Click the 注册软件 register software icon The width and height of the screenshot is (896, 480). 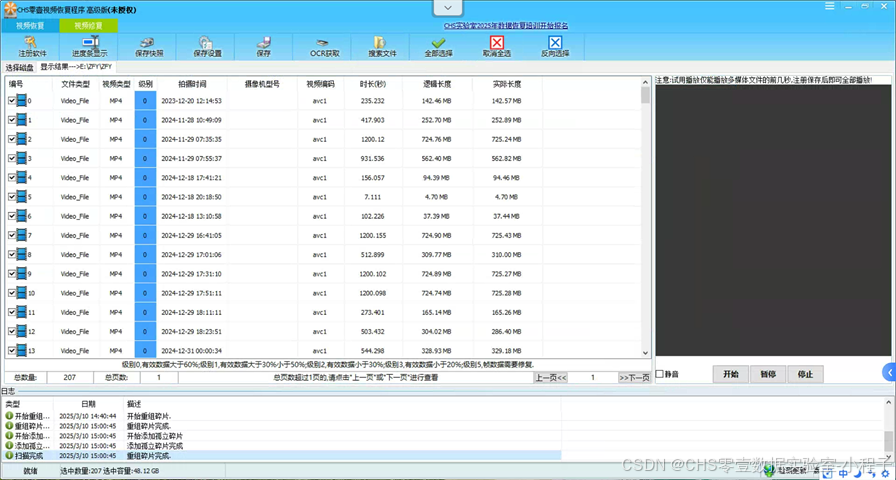(x=32, y=42)
